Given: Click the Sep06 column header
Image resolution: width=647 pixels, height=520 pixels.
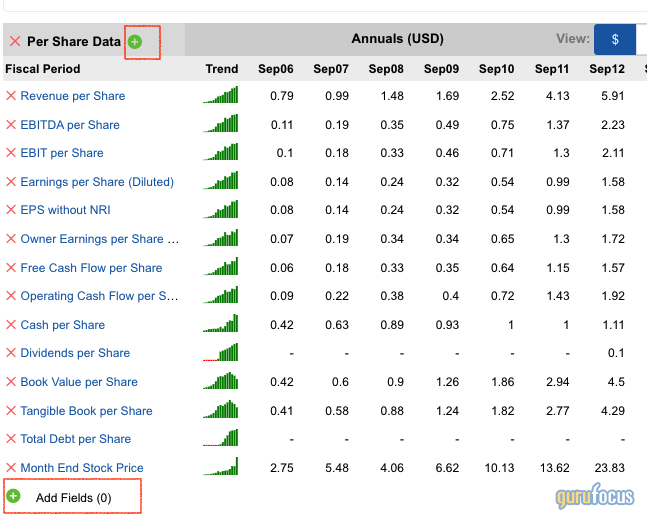Looking at the screenshot, I should pyautogui.click(x=276, y=69).
